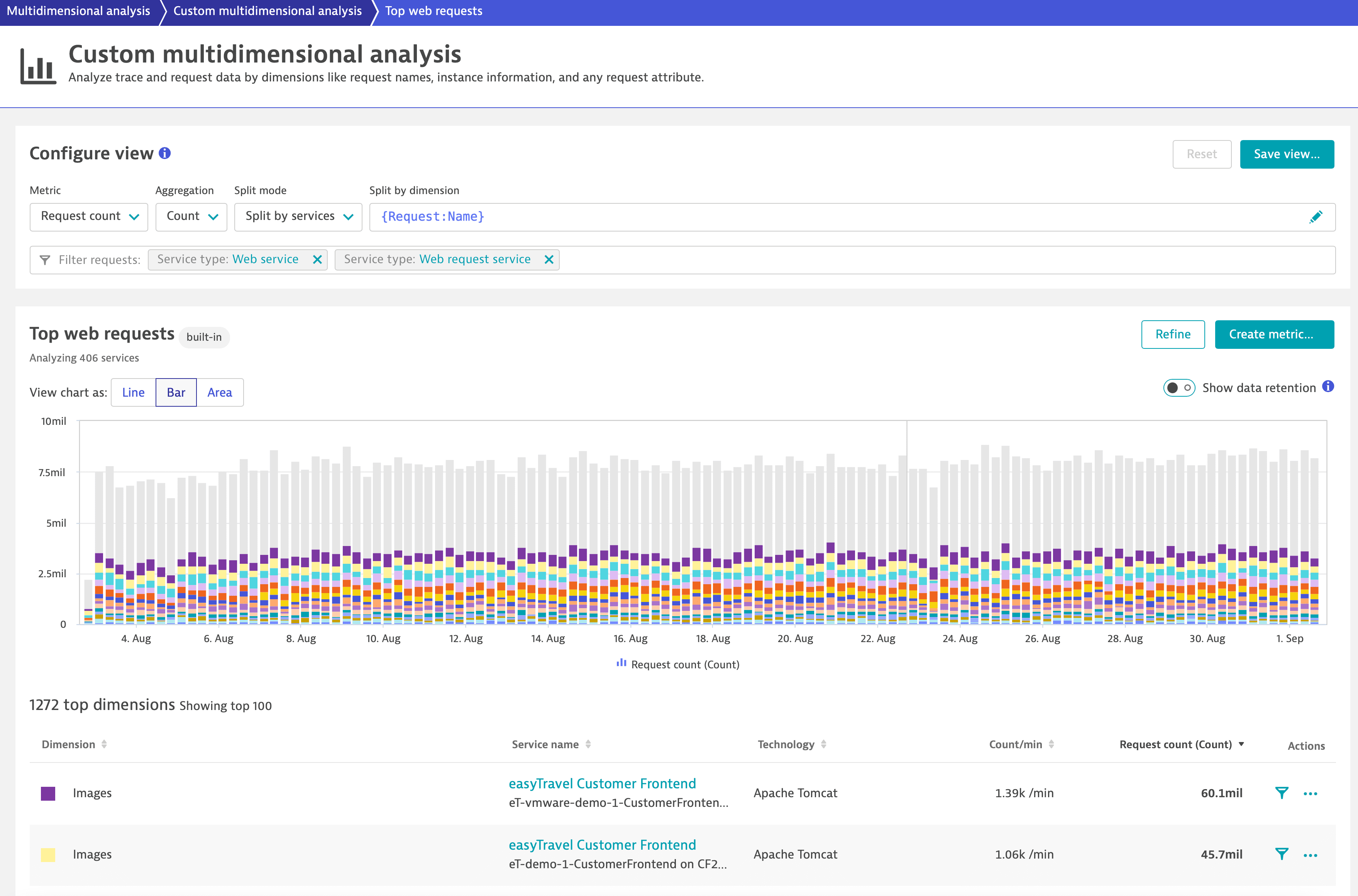Click filter icon in second Images row
Image resolution: width=1358 pixels, height=896 pixels.
click(x=1282, y=854)
